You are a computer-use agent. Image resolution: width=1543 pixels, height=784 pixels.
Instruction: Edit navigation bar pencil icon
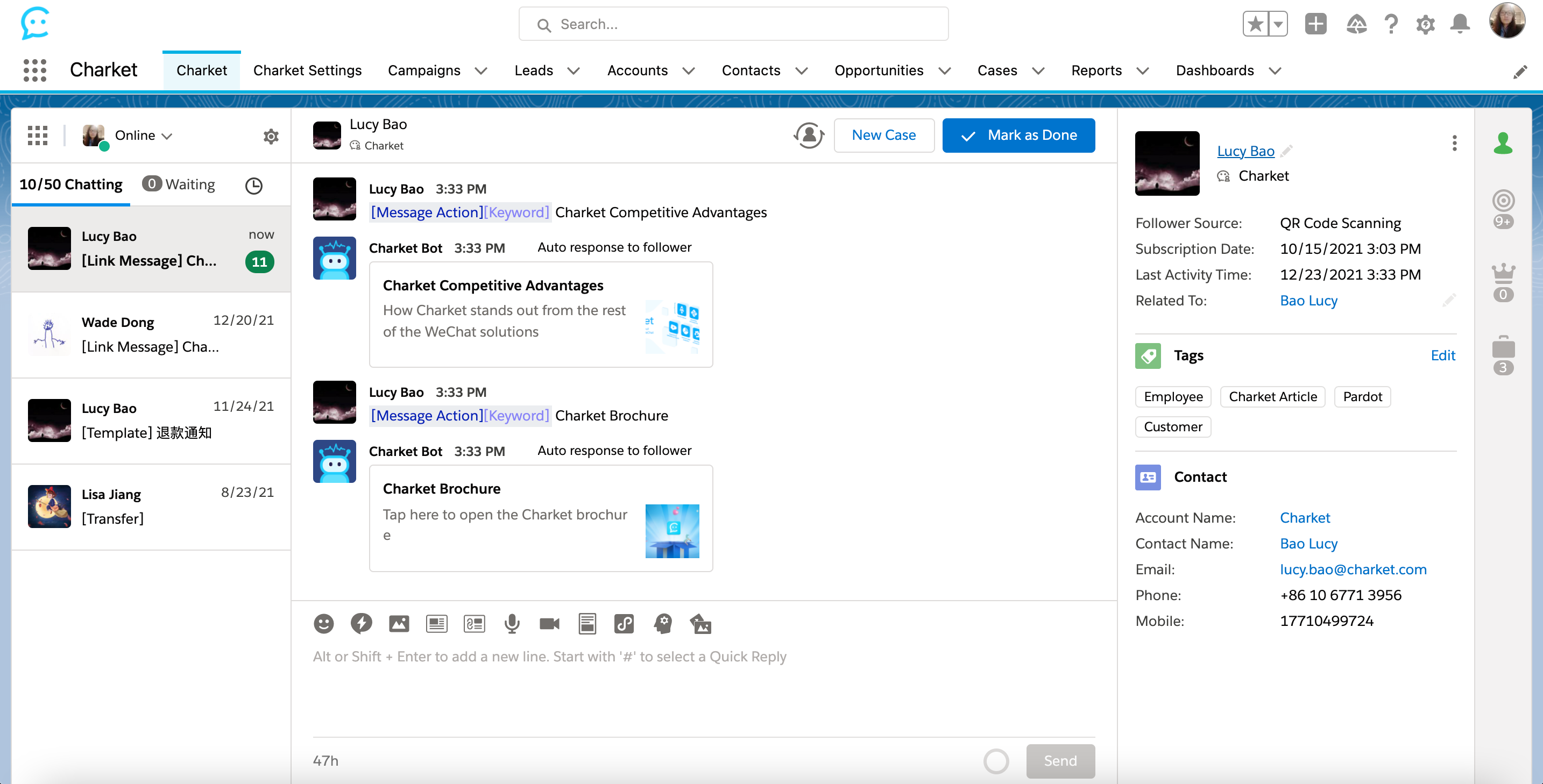point(1520,72)
